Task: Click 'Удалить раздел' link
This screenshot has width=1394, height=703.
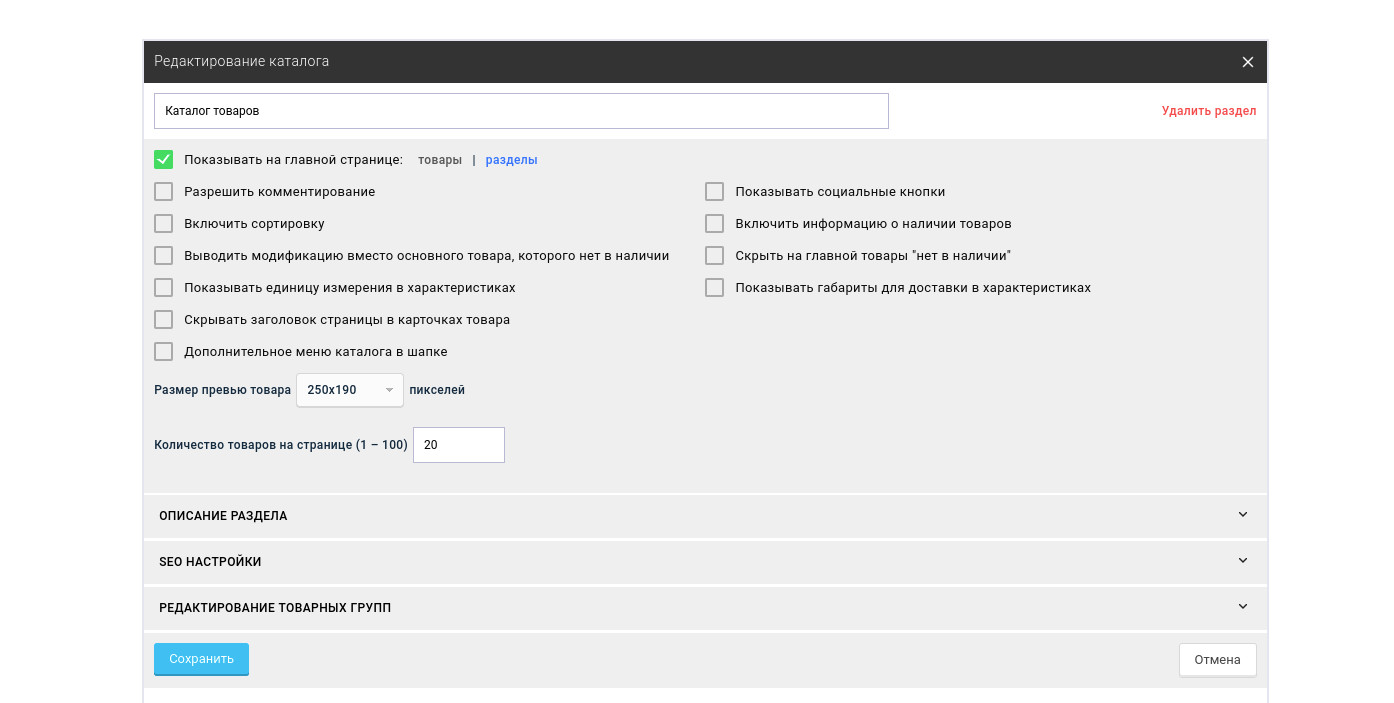Action: pyautogui.click(x=1209, y=111)
